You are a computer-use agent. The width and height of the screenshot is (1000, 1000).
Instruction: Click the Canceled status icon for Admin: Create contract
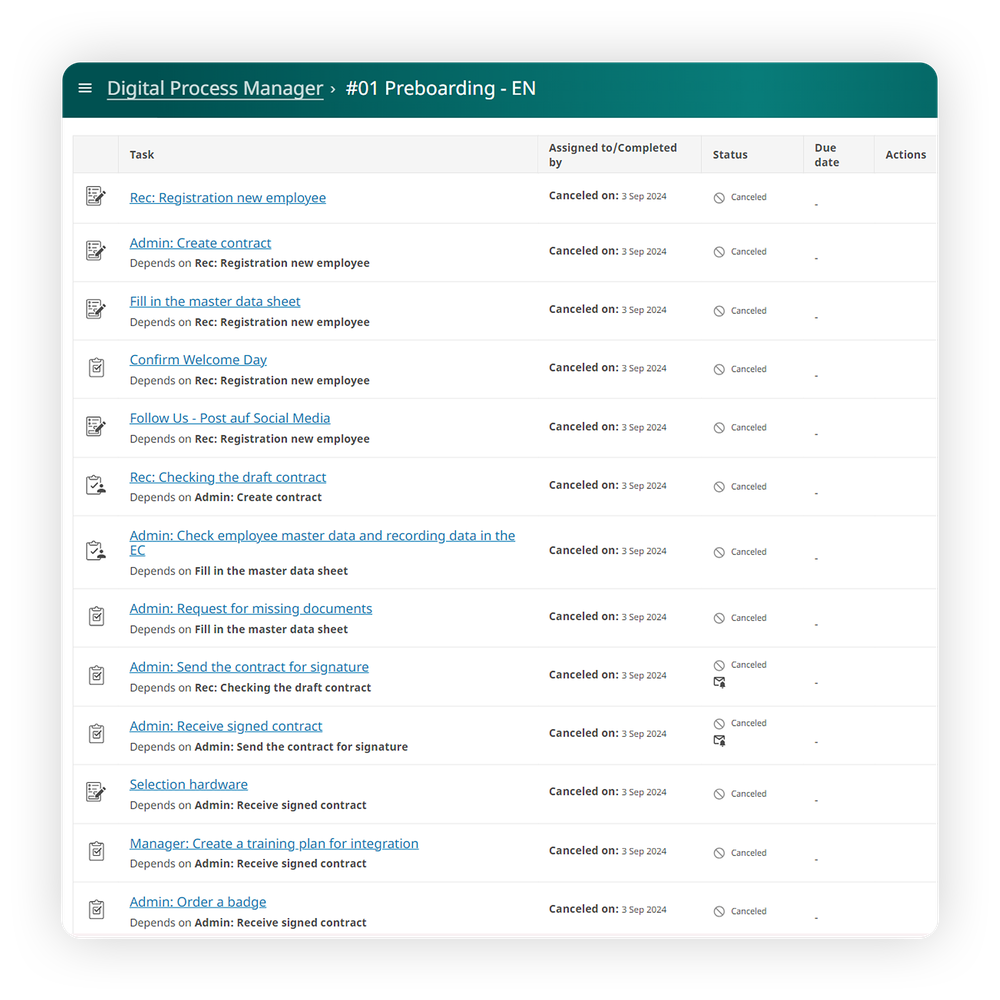[717, 251]
